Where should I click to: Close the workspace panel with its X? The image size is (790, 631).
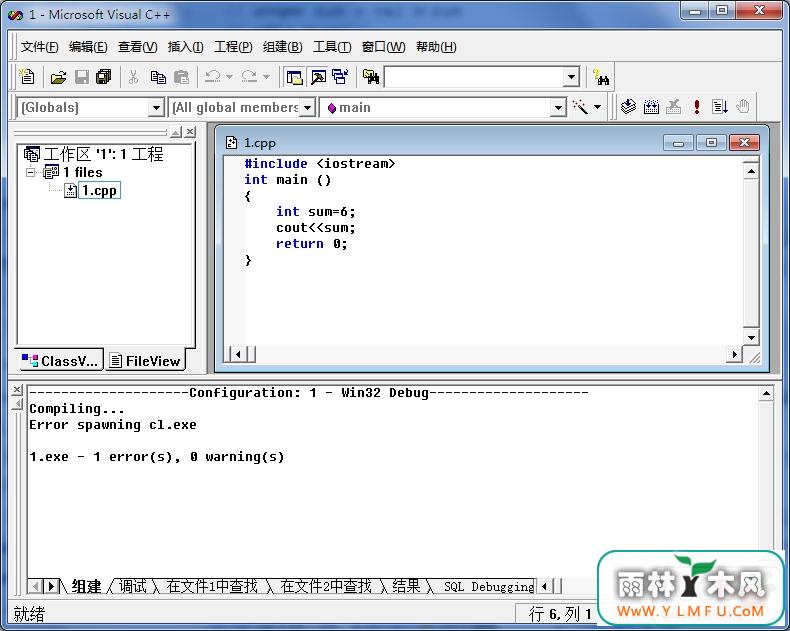point(189,132)
